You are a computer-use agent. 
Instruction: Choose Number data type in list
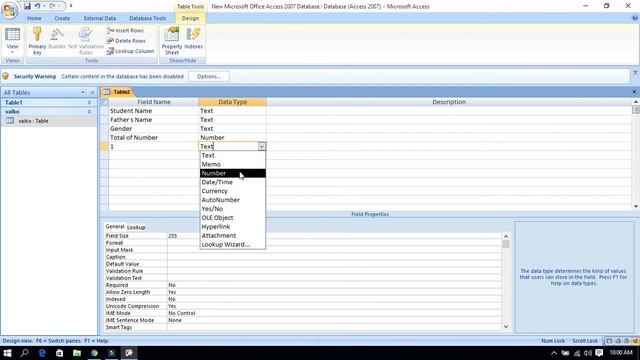click(233, 173)
